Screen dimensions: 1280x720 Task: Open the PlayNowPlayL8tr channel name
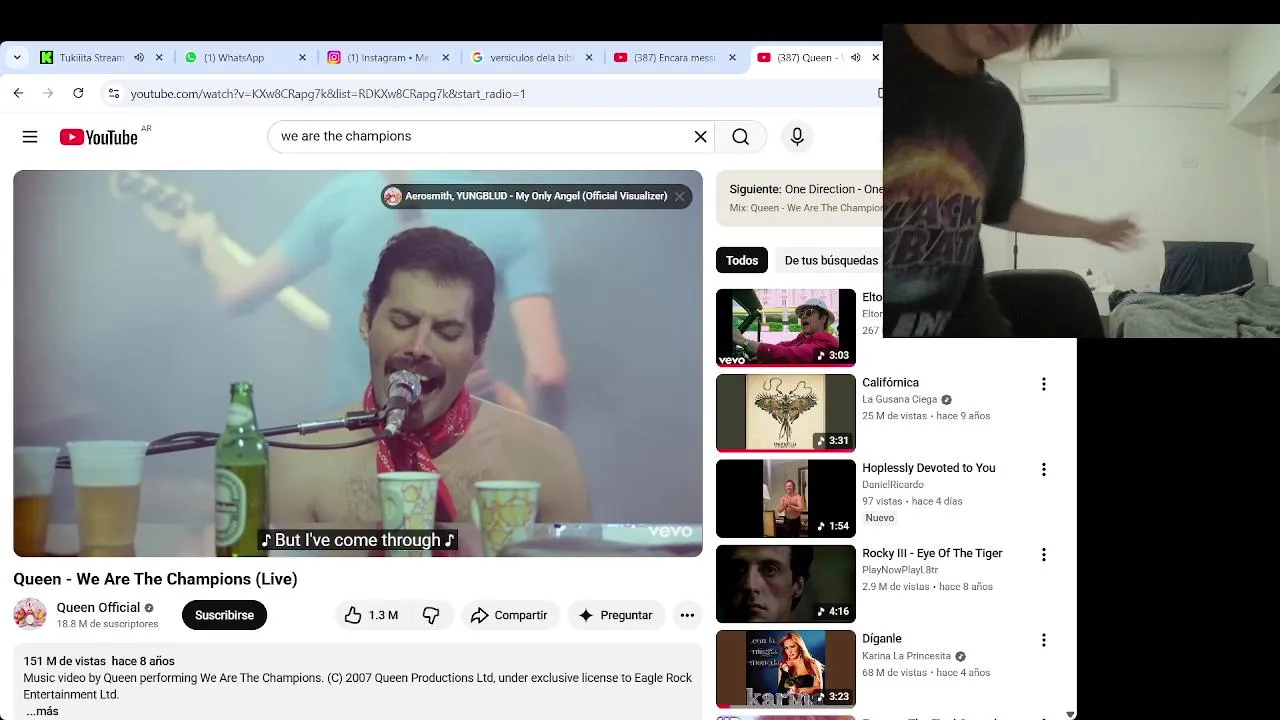point(900,570)
